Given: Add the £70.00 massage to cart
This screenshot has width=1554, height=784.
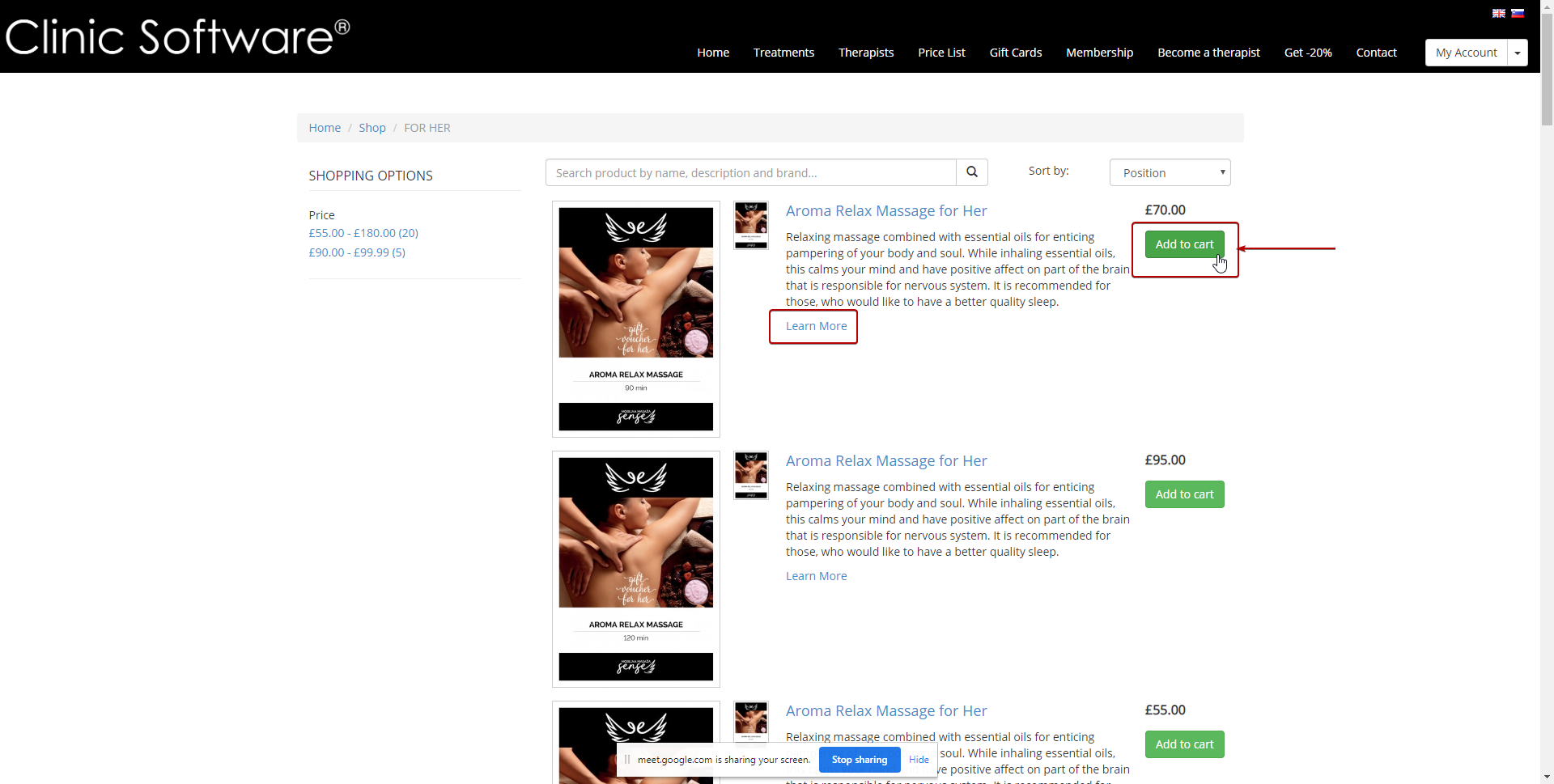Looking at the screenshot, I should (x=1184, y=244).
